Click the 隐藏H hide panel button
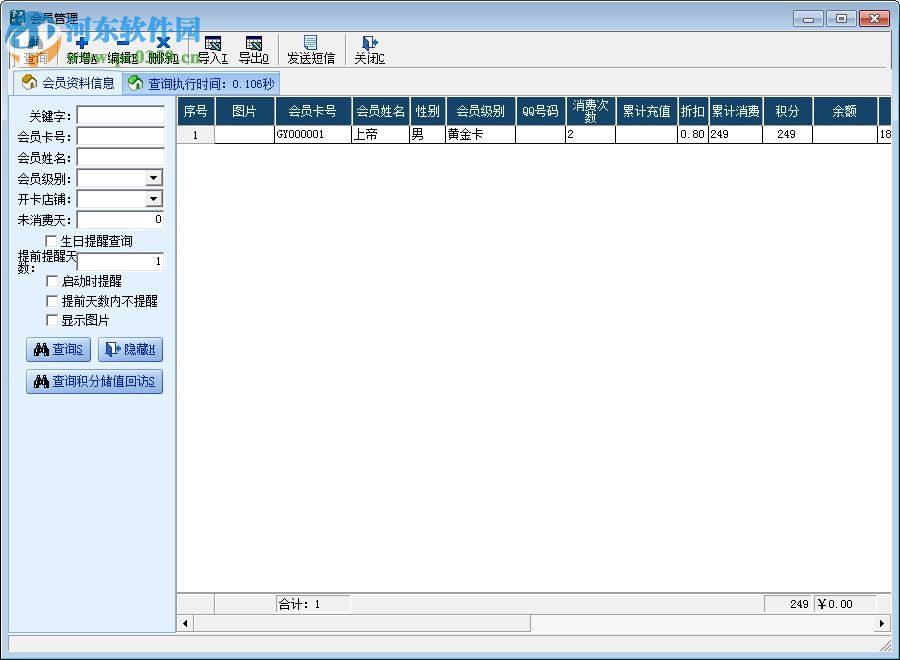 [x=130, y=350]
